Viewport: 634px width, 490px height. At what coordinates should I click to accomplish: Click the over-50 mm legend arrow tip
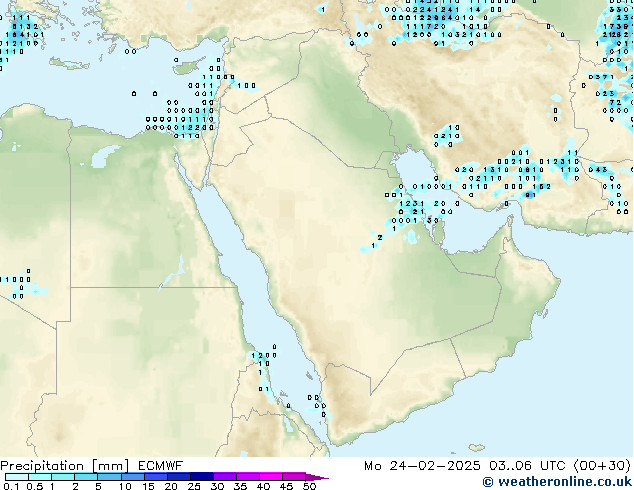point(317,477)
